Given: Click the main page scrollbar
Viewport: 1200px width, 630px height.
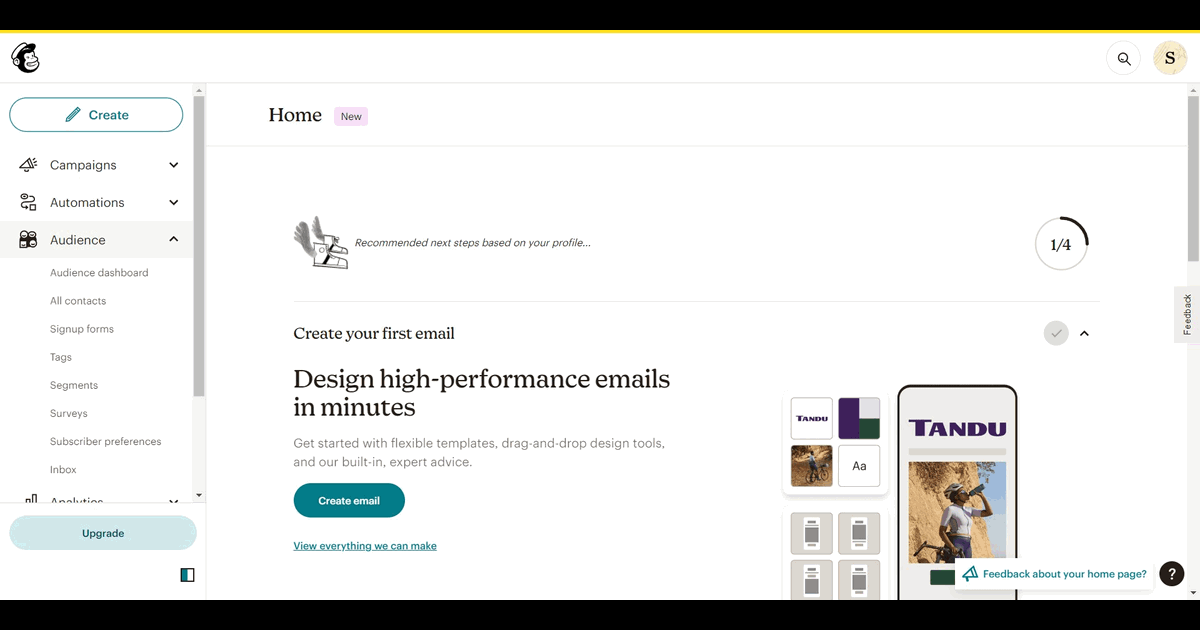Looking at the screenshot, I should point(1193,180).
